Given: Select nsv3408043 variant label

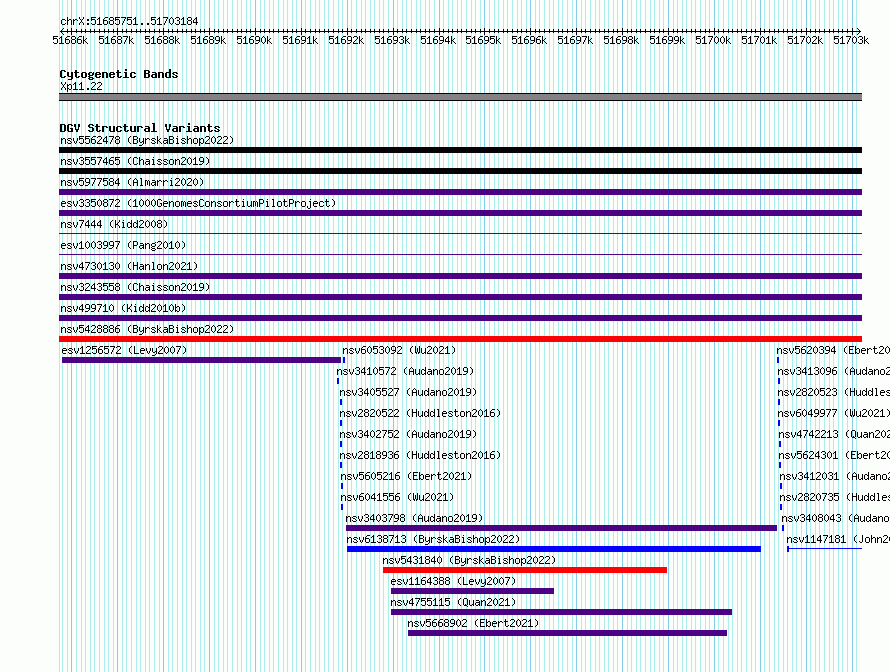Looking at the screenshot, I should [x=836, y=518].
